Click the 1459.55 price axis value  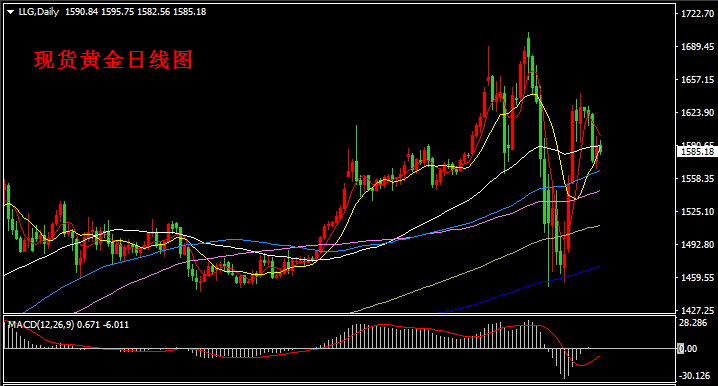click(697, 277)
